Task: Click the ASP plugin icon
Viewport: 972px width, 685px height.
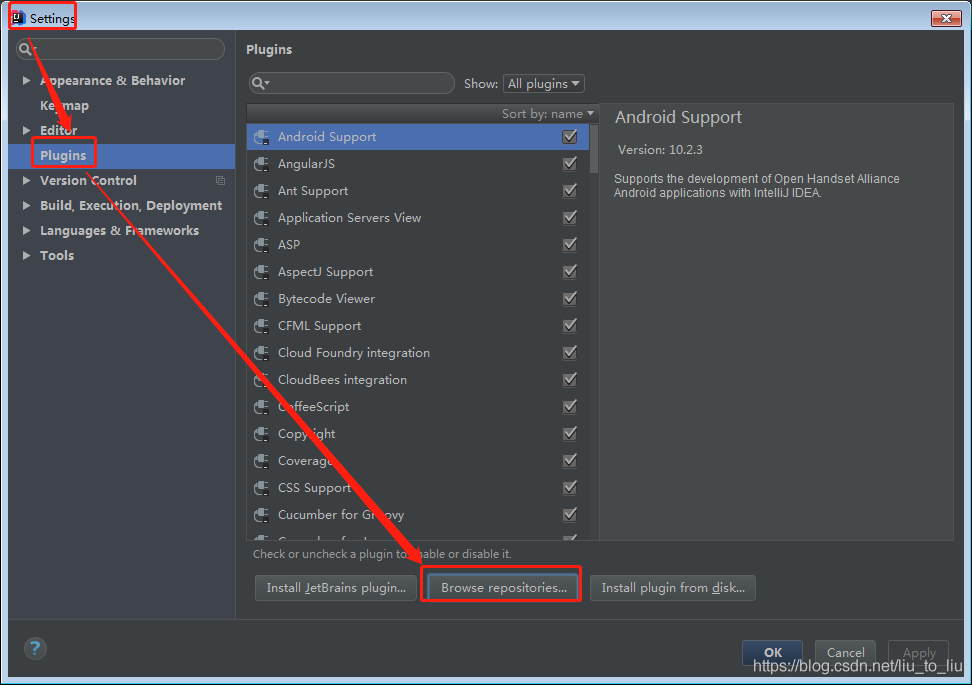Action: (262, 245)
